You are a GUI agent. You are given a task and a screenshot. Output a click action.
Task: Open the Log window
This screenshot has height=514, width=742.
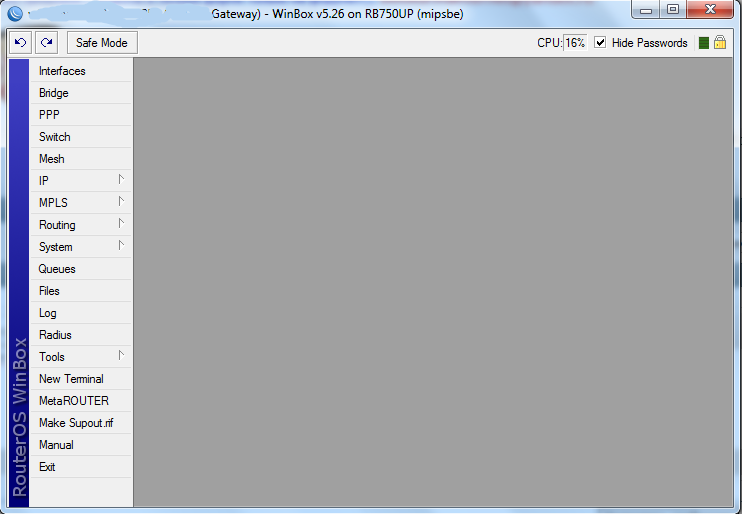tap(81, 313)
